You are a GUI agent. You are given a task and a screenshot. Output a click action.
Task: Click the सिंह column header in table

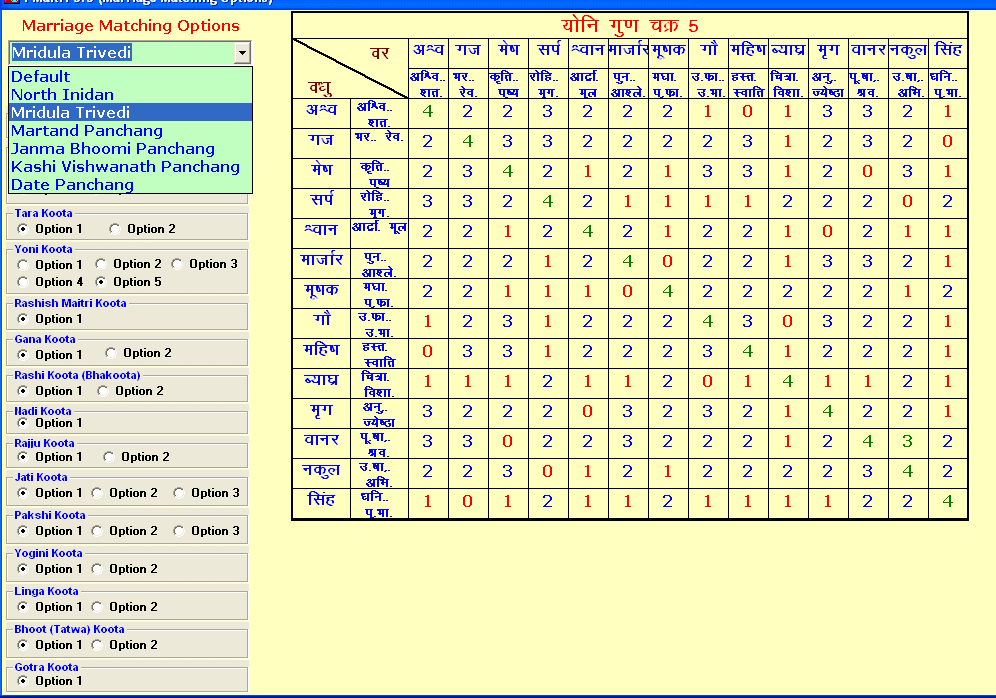pos(948,50)
